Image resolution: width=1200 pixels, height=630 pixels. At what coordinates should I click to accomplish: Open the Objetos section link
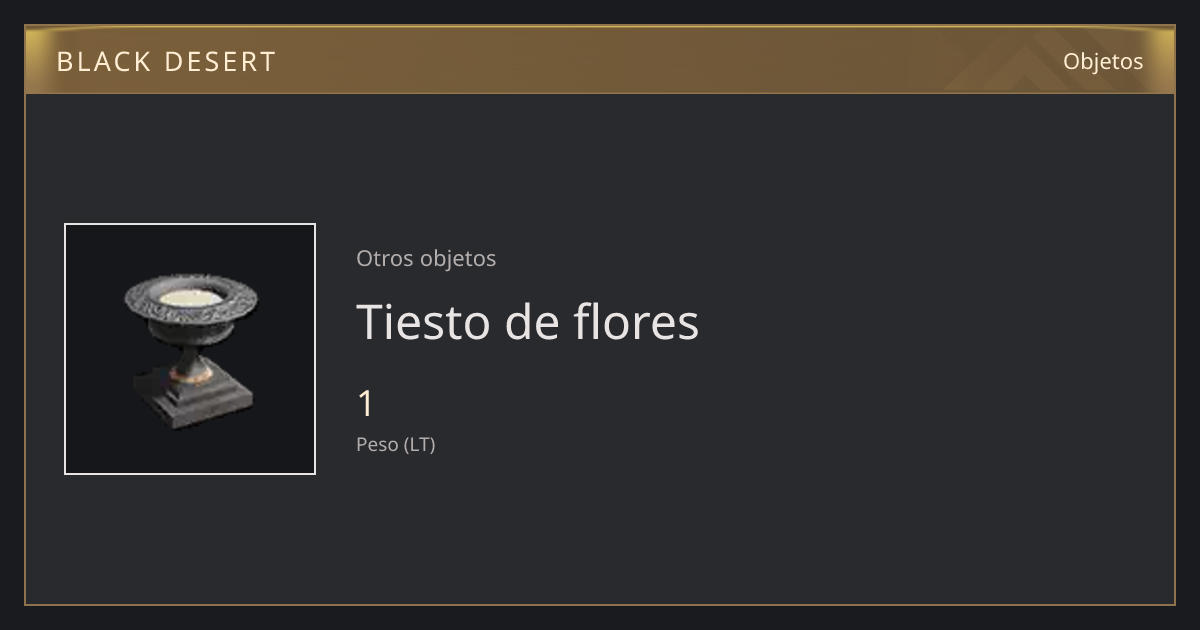pyautogui.click(x=1103, y=61)
